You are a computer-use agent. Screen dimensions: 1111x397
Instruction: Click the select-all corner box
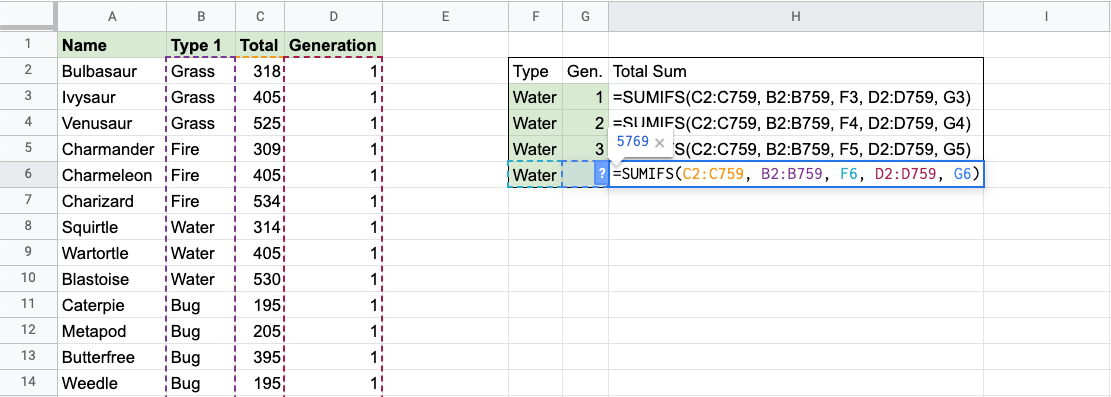point(28,16)
